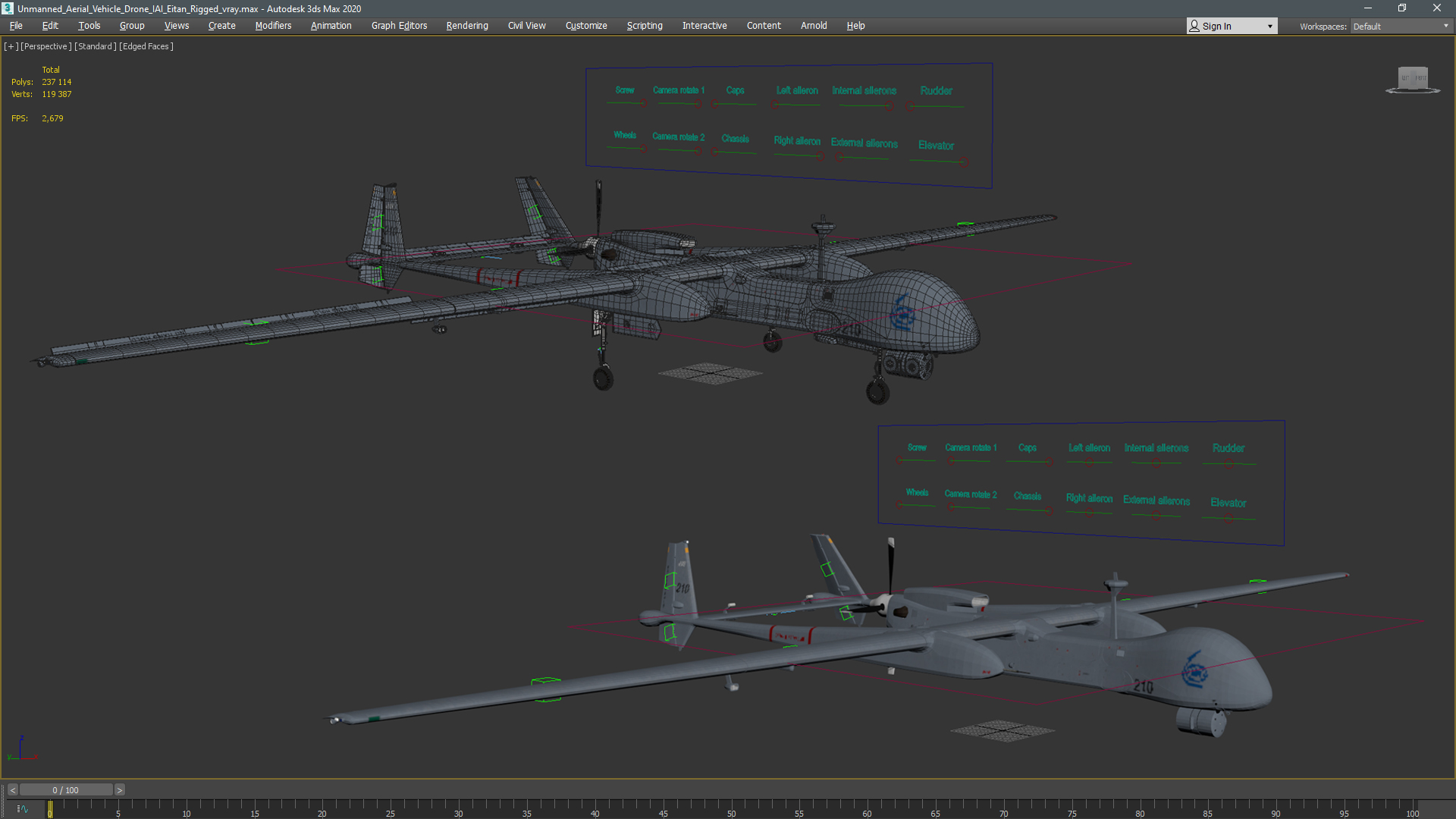Open the Tools menu
This screenshot has width=1456, height=819.
(x=89, y=26)
